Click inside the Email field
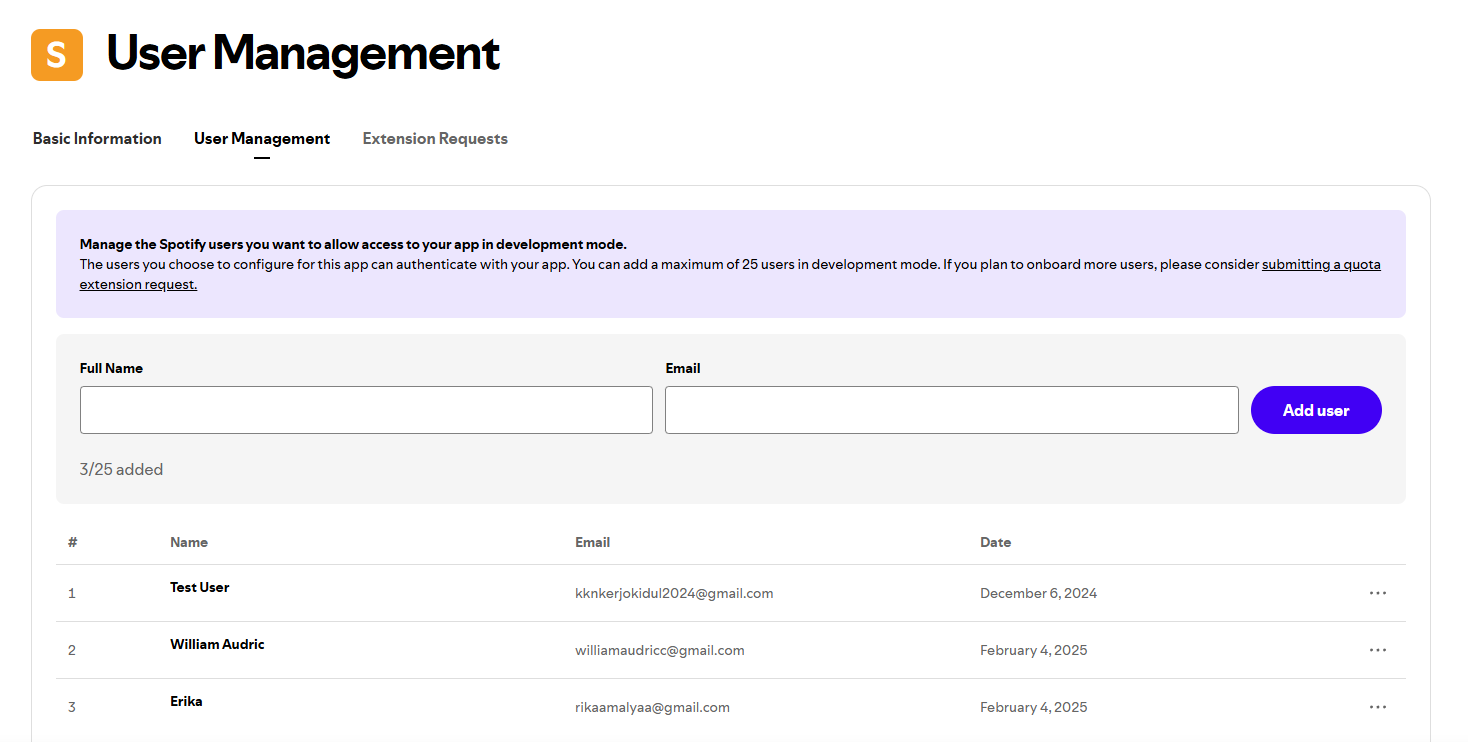The width and height of the screenshot is (1468, 742). click(x=951, y=410)
